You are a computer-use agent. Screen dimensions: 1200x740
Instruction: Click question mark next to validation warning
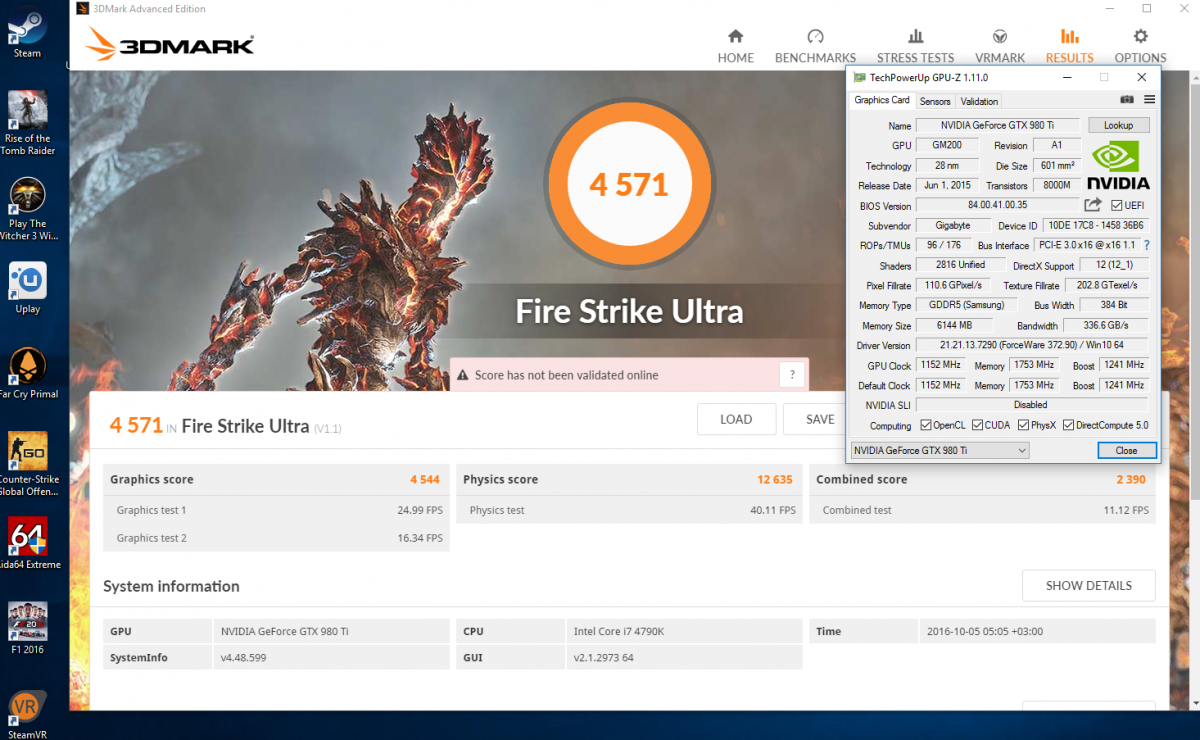point(792,375)
